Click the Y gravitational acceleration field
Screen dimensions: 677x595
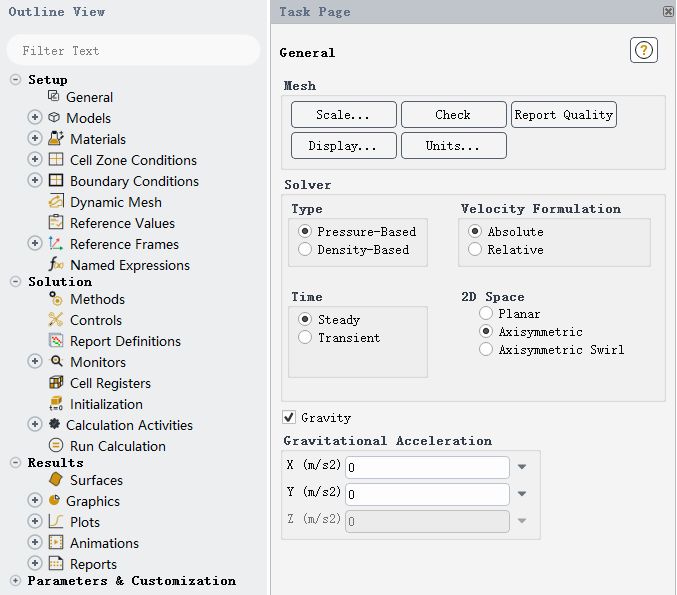coord(427,494)
